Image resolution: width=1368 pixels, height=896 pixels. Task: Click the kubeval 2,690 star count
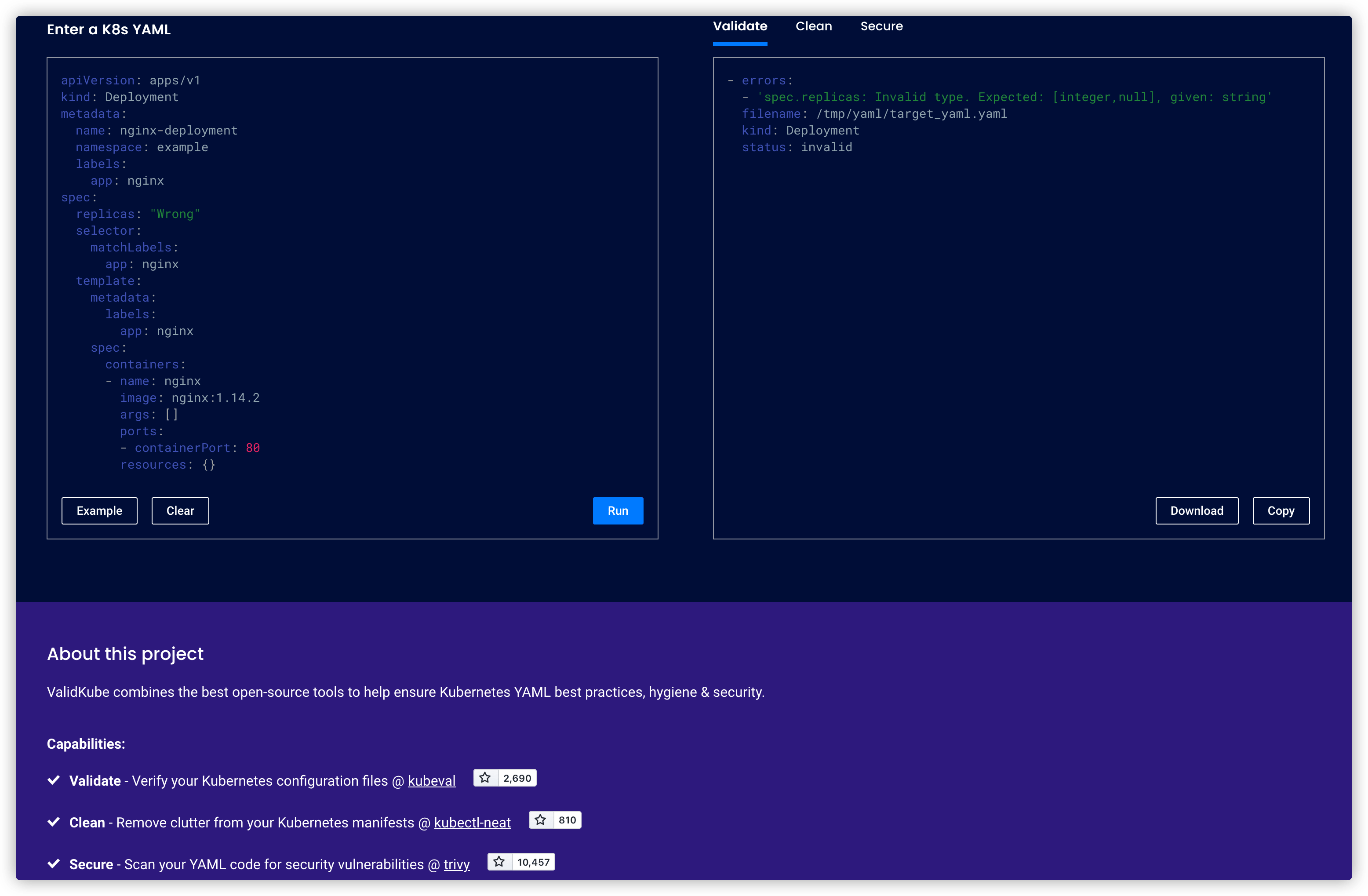(517, 778)
